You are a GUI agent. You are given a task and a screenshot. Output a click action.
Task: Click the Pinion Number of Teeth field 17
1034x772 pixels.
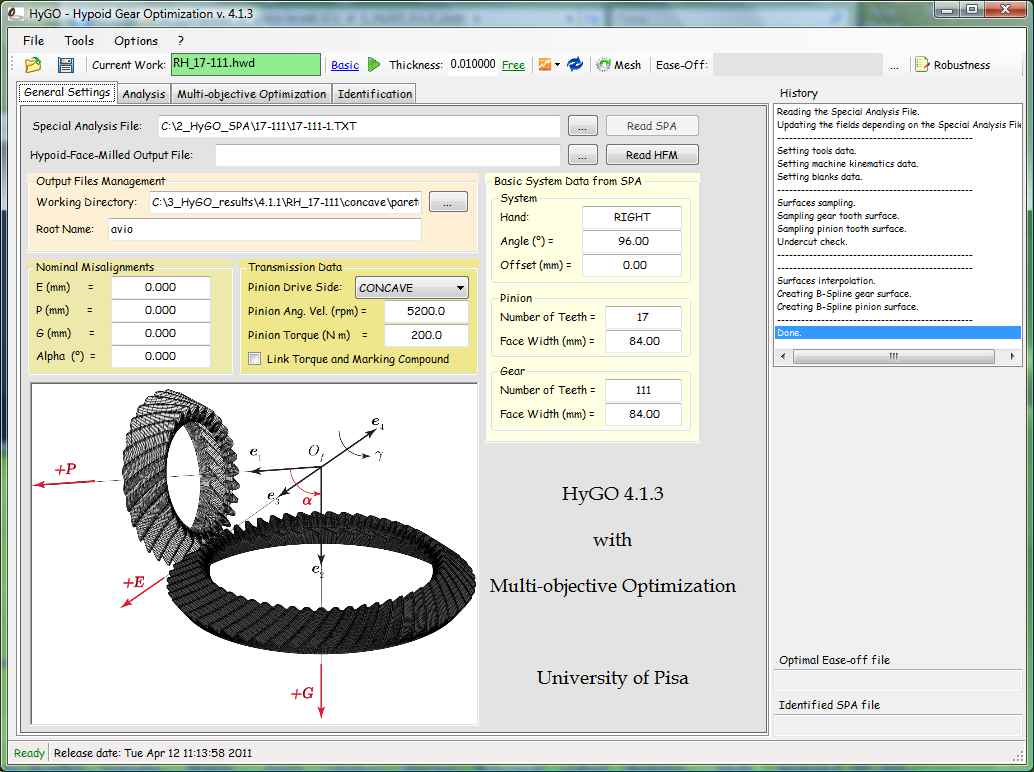[643, 317]
